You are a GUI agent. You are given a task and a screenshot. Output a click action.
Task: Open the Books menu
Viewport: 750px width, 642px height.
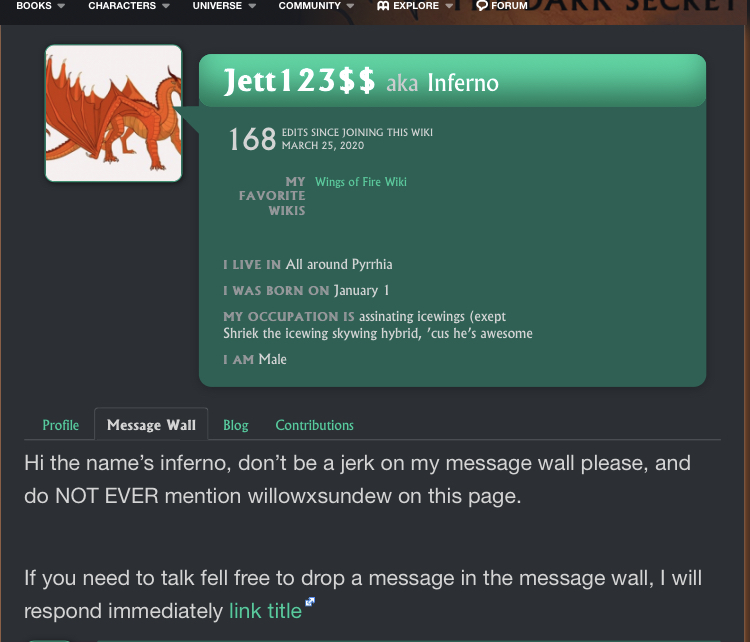pos(34,6)
